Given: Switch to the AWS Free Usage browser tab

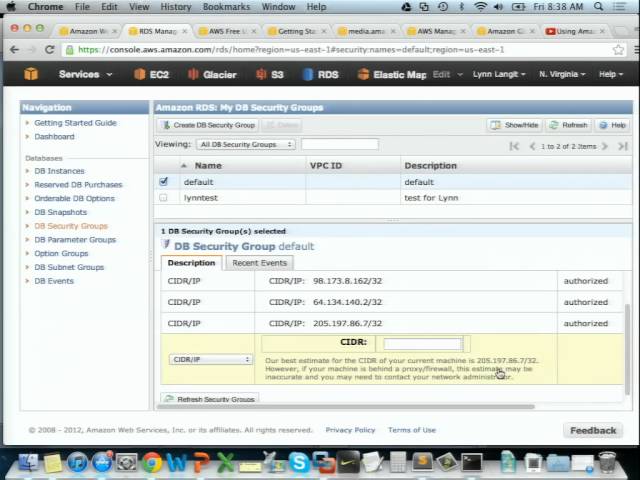Looking at the screenshot, I should click(x=227, y=31).
